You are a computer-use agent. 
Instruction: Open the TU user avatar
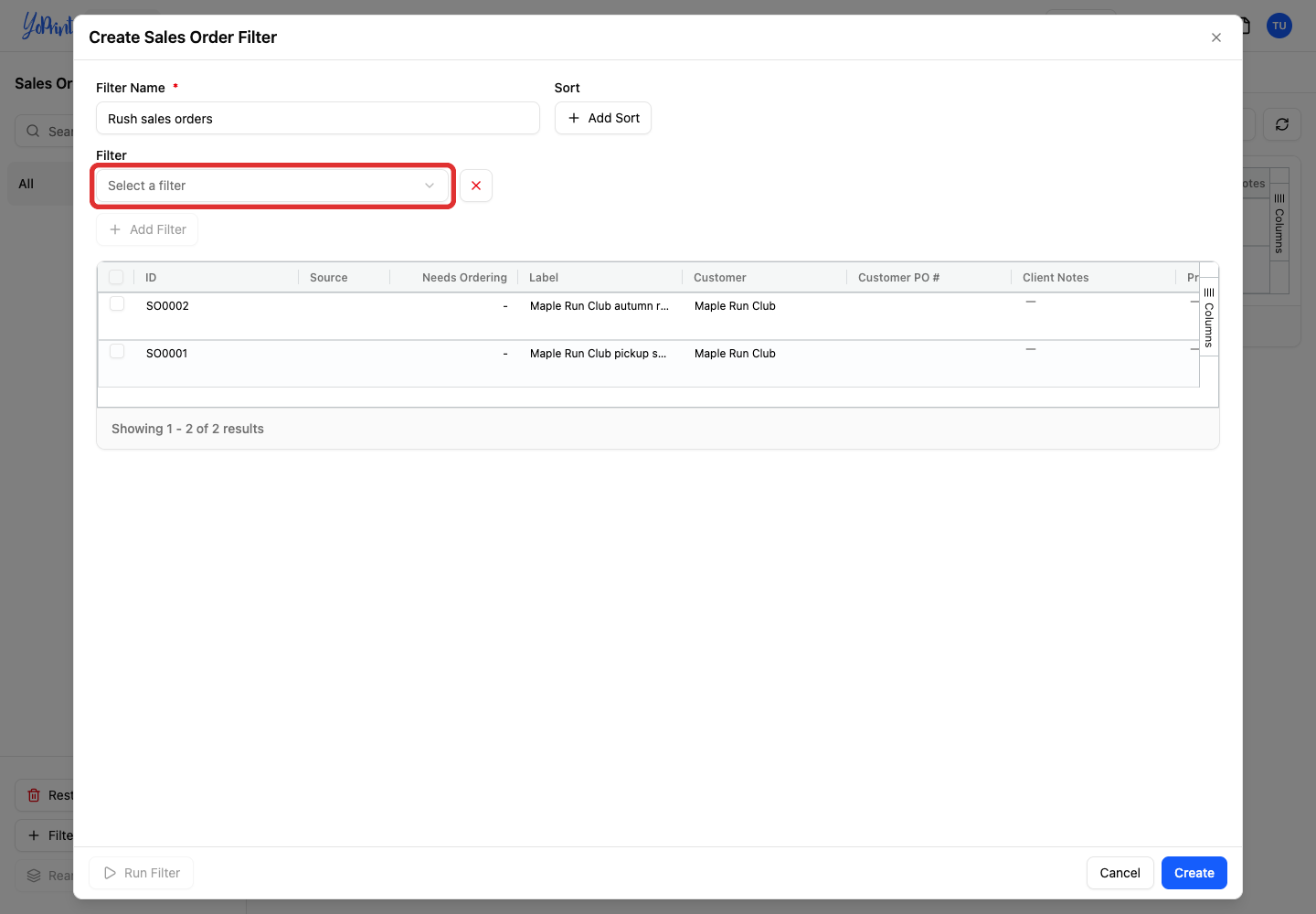coord(1279,26)
